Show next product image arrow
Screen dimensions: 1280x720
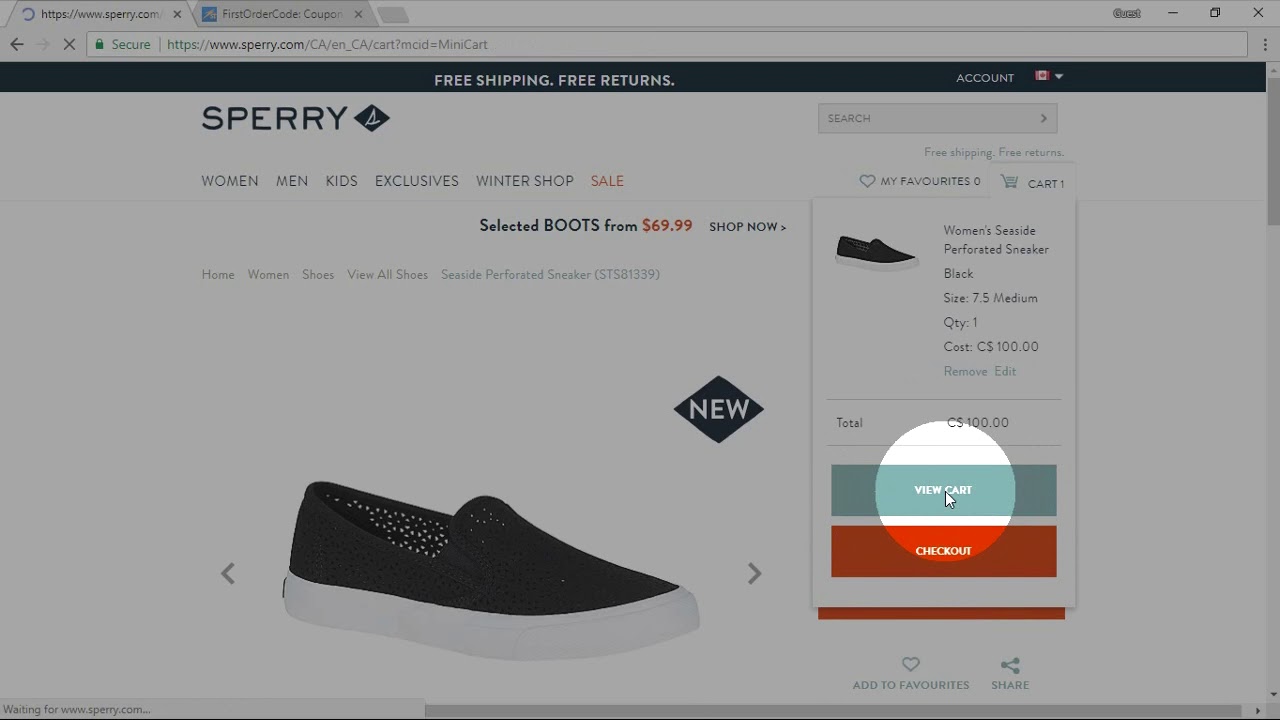(x=754, y=573)
